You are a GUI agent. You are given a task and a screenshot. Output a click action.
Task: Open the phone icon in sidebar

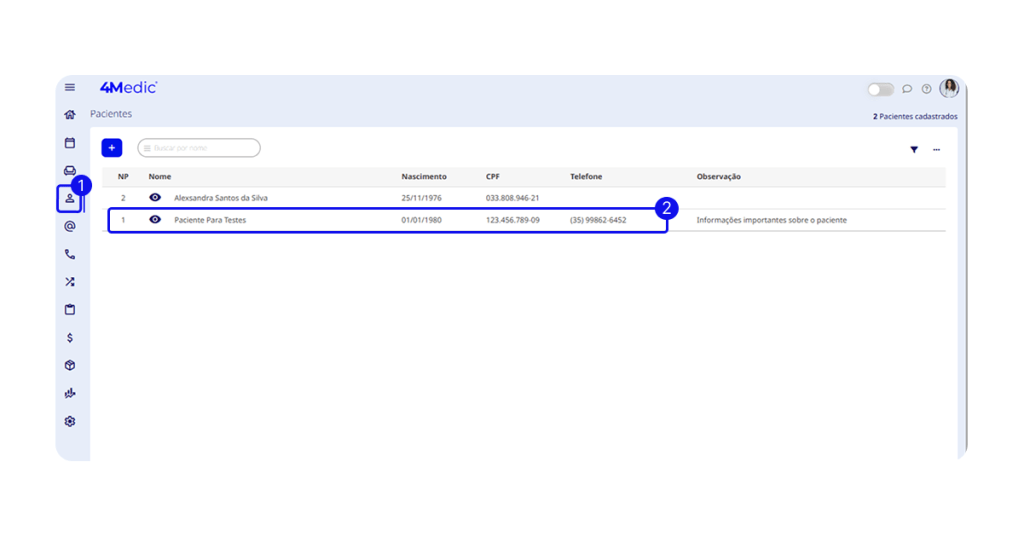point(70,254)
